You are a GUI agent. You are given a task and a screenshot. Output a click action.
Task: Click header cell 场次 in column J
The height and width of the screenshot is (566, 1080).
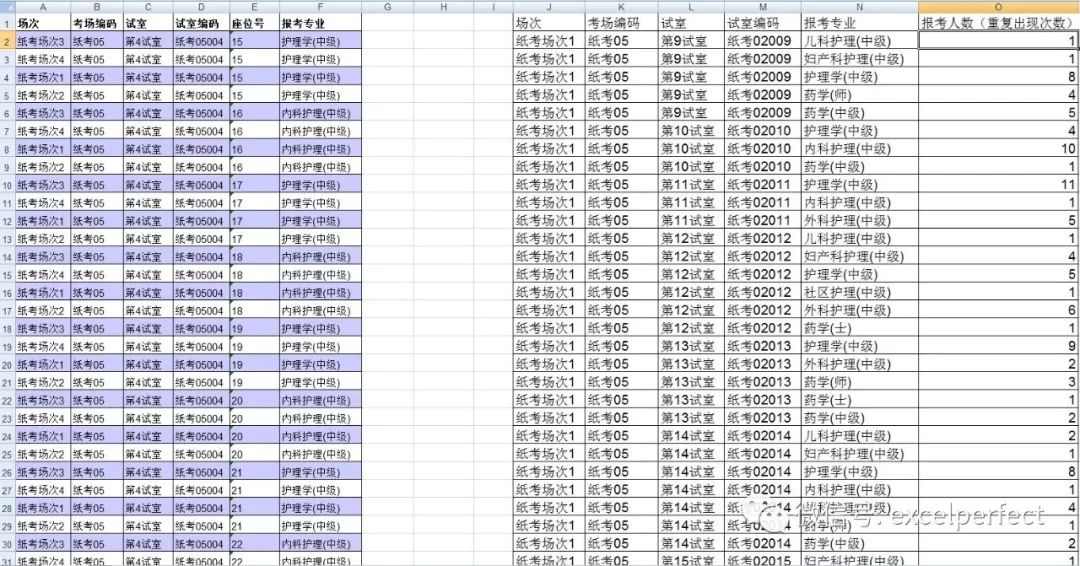click(x=549, y=23)
